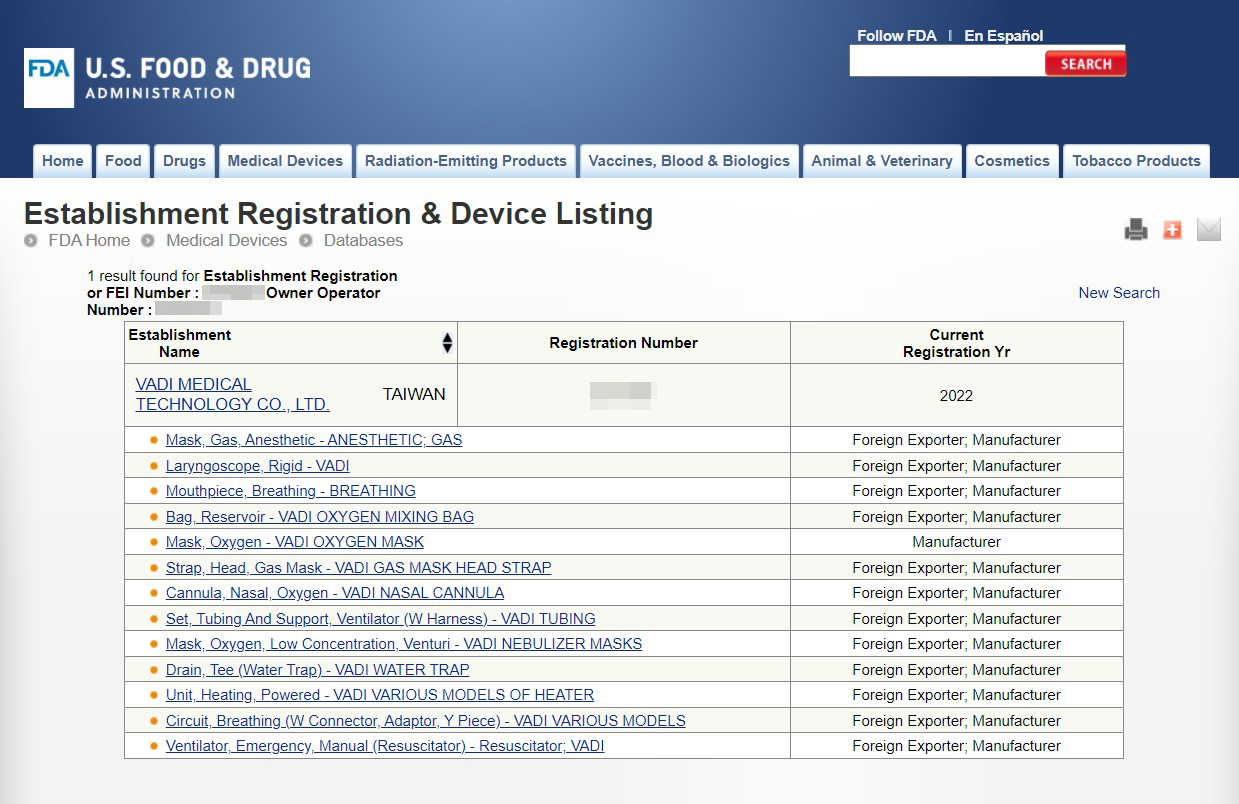Image resolution: width=1239 pixels, height=804 pixels.
Task: Open the Drugs tab
Action: tap(184, 161)
